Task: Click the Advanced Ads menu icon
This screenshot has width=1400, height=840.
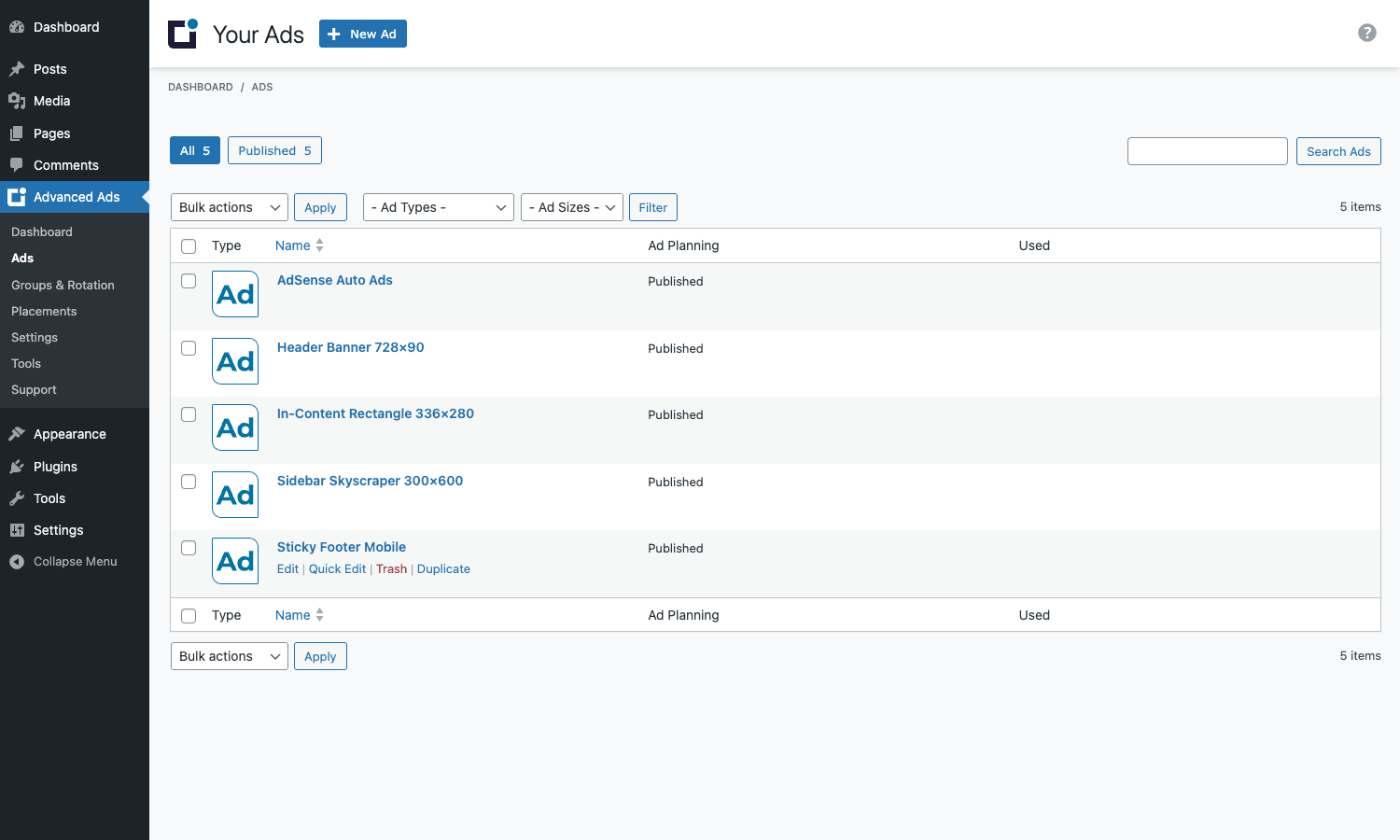Action: 17,197
